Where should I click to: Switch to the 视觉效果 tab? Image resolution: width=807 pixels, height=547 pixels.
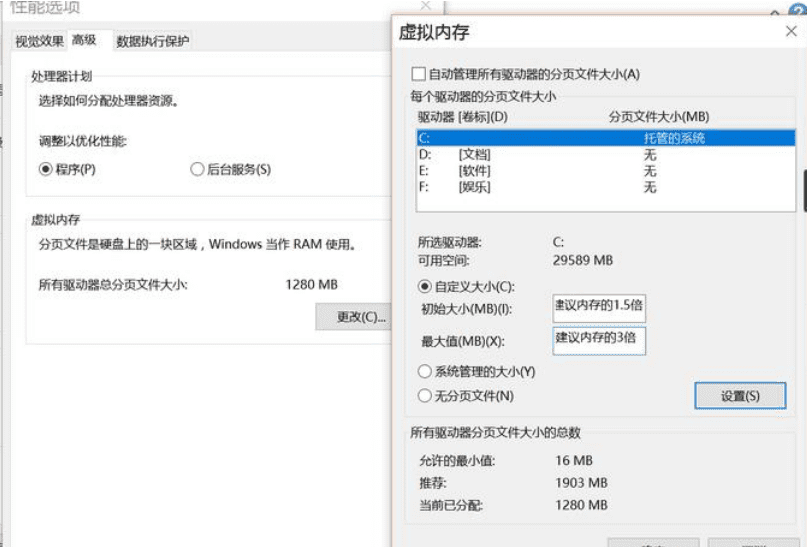pyautogui.click(x=39, y=41)
